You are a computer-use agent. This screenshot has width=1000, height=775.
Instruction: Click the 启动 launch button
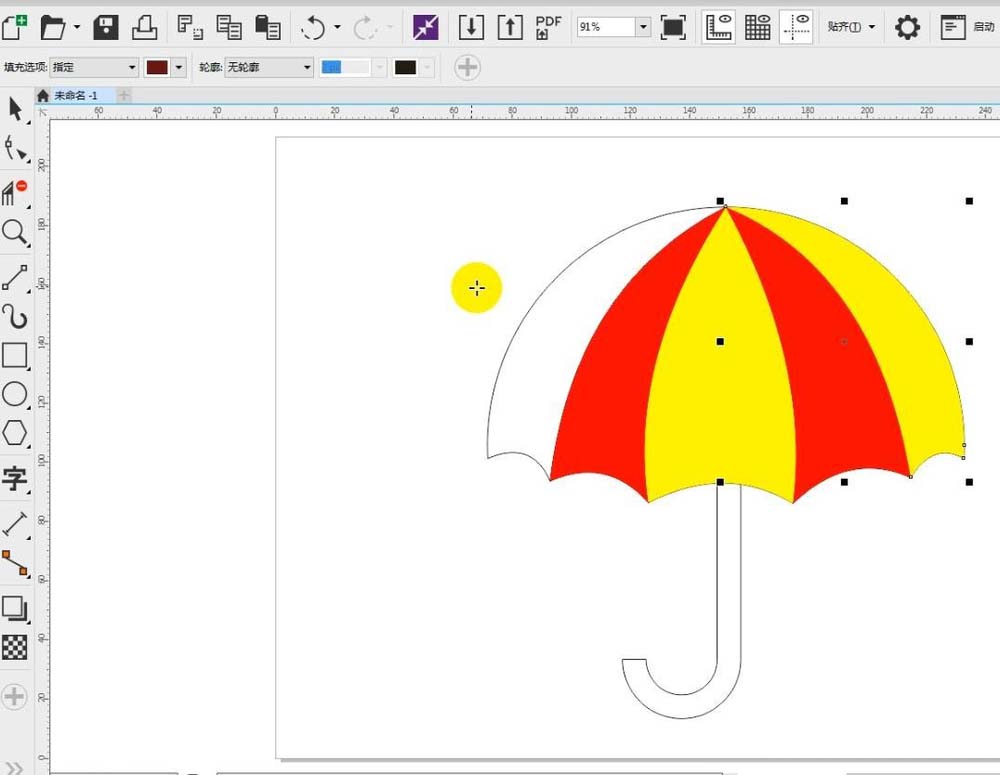[968, 27]
